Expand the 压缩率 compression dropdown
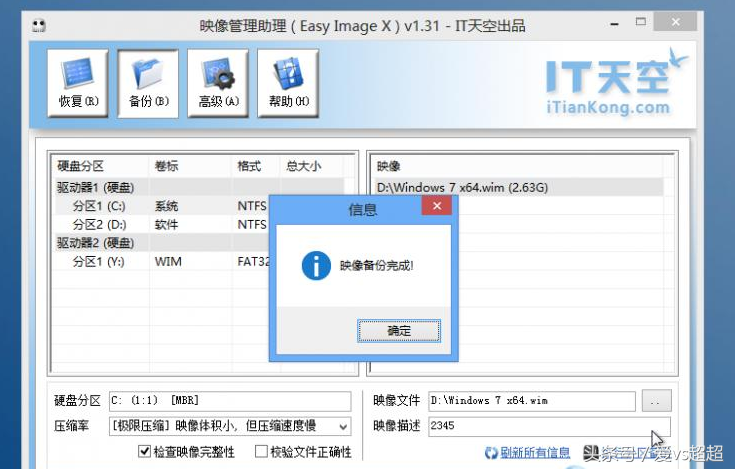Viewport: 735px width, 469px height. coord(344,426)
